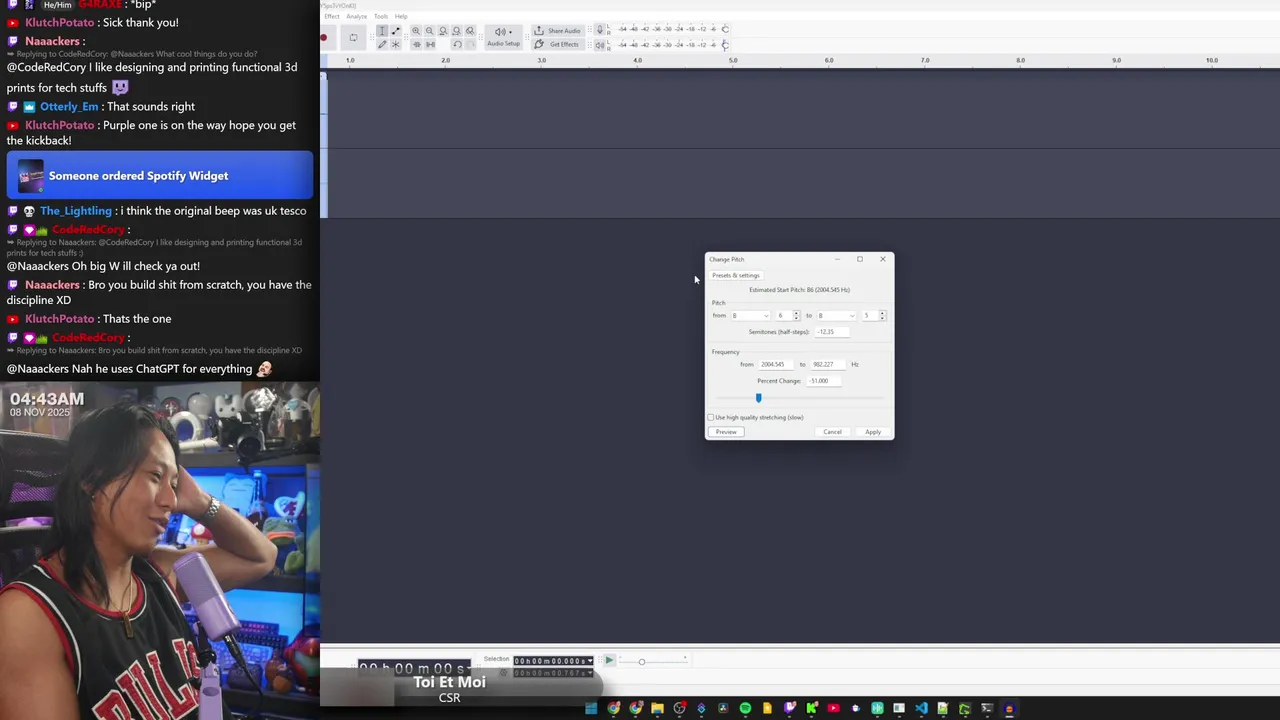The height and width of the screenshot is (720, 1280).
Task: Open Spotify from the taskbar
Action: tap(745, 708)
